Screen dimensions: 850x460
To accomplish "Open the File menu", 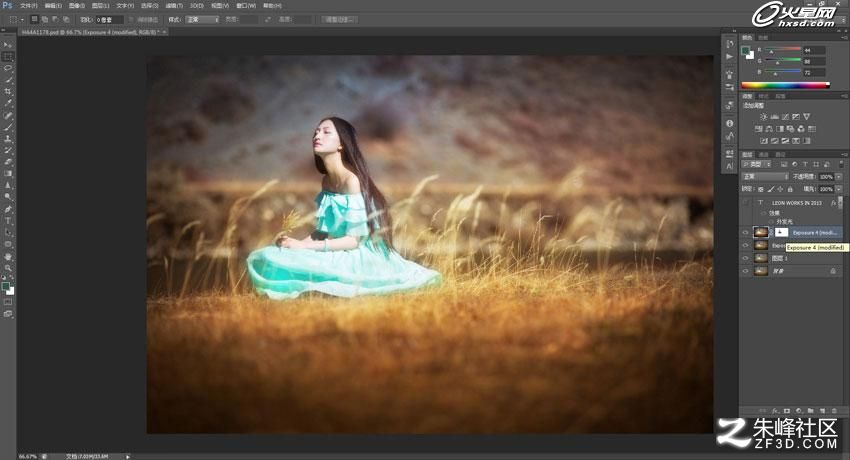I will coord(28,5).
